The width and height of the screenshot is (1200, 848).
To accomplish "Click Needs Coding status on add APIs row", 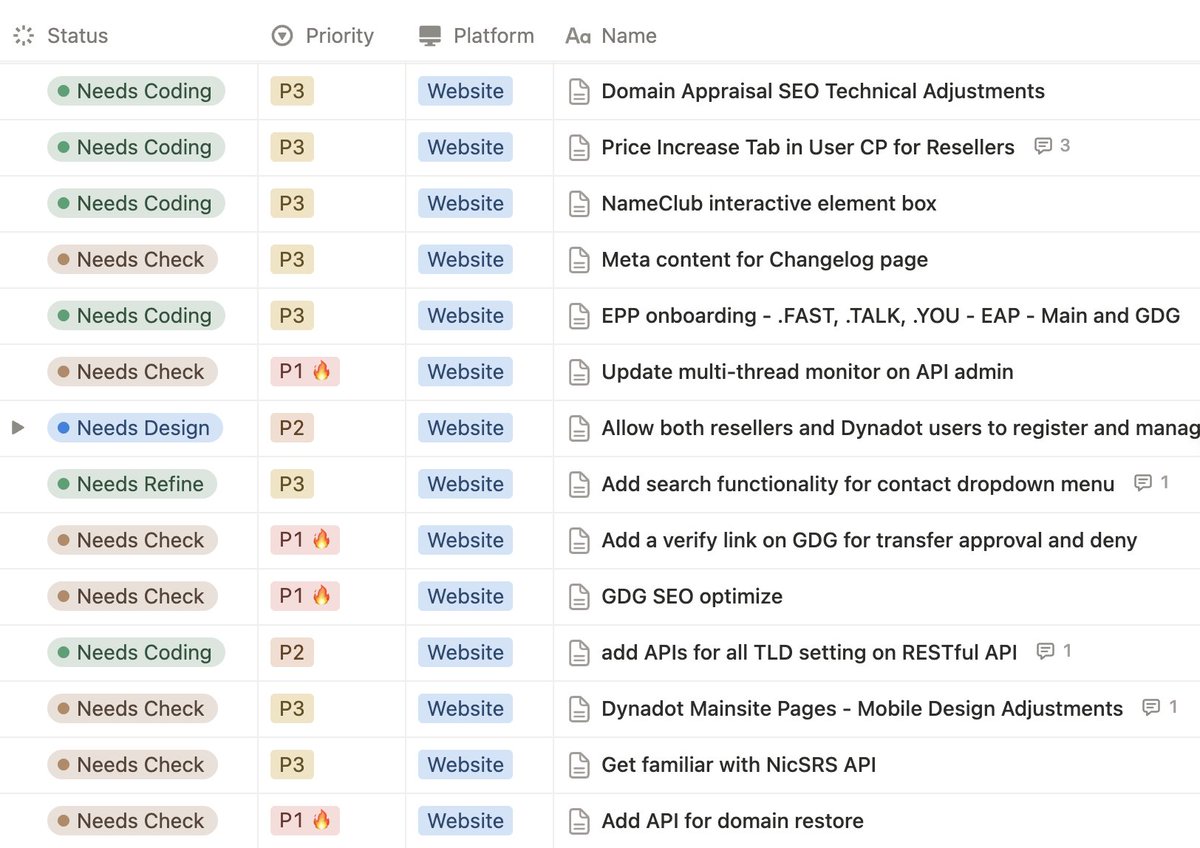I will 136,652.
